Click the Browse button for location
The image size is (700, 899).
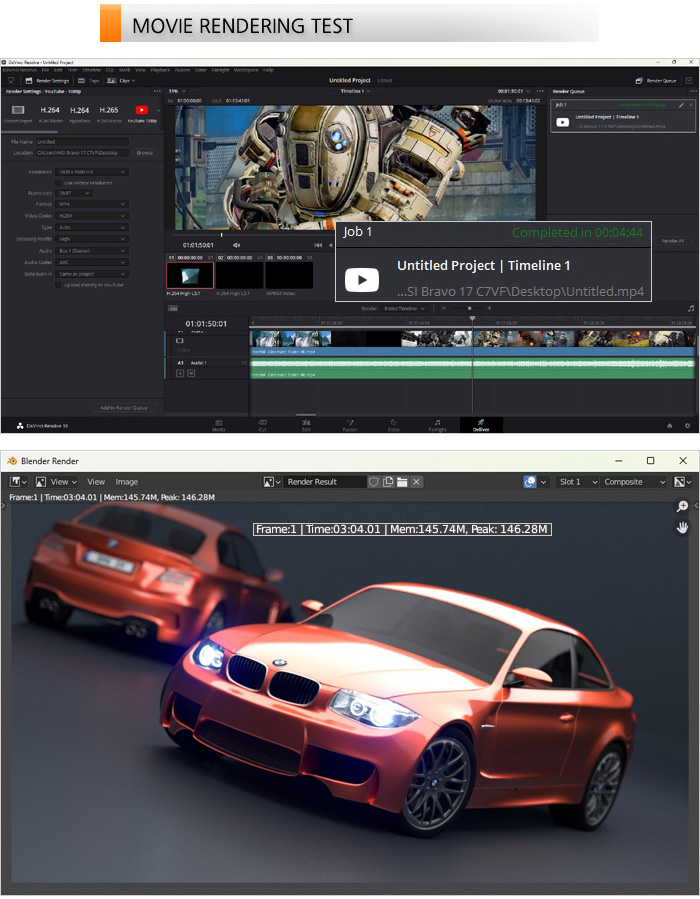[x=144, y=153]
